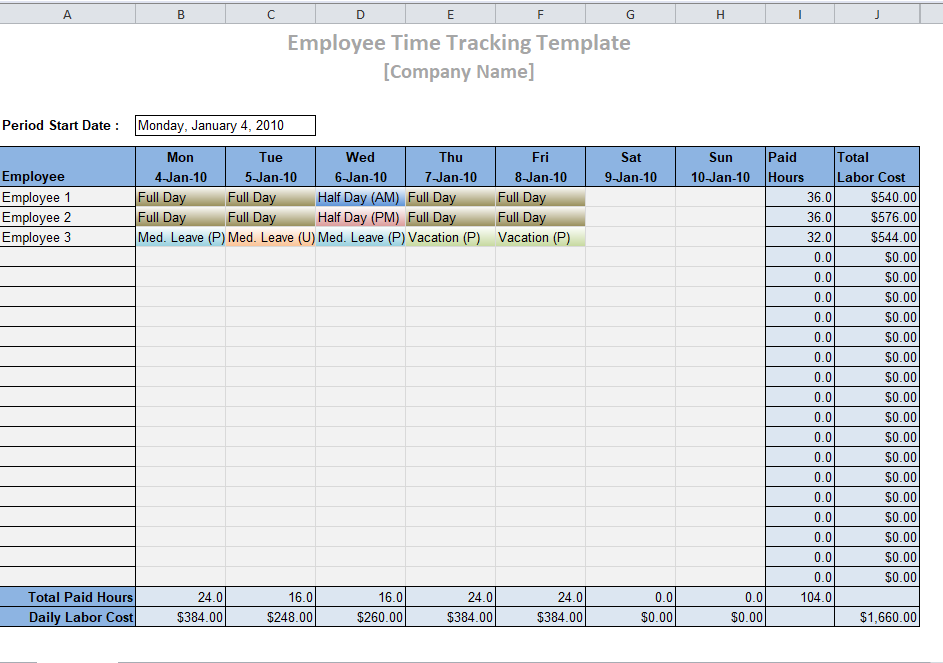The height and width of the screenshot is (663, 943).
Task: Select the 104.0 total paid hours cell
Action: point(800,598)
